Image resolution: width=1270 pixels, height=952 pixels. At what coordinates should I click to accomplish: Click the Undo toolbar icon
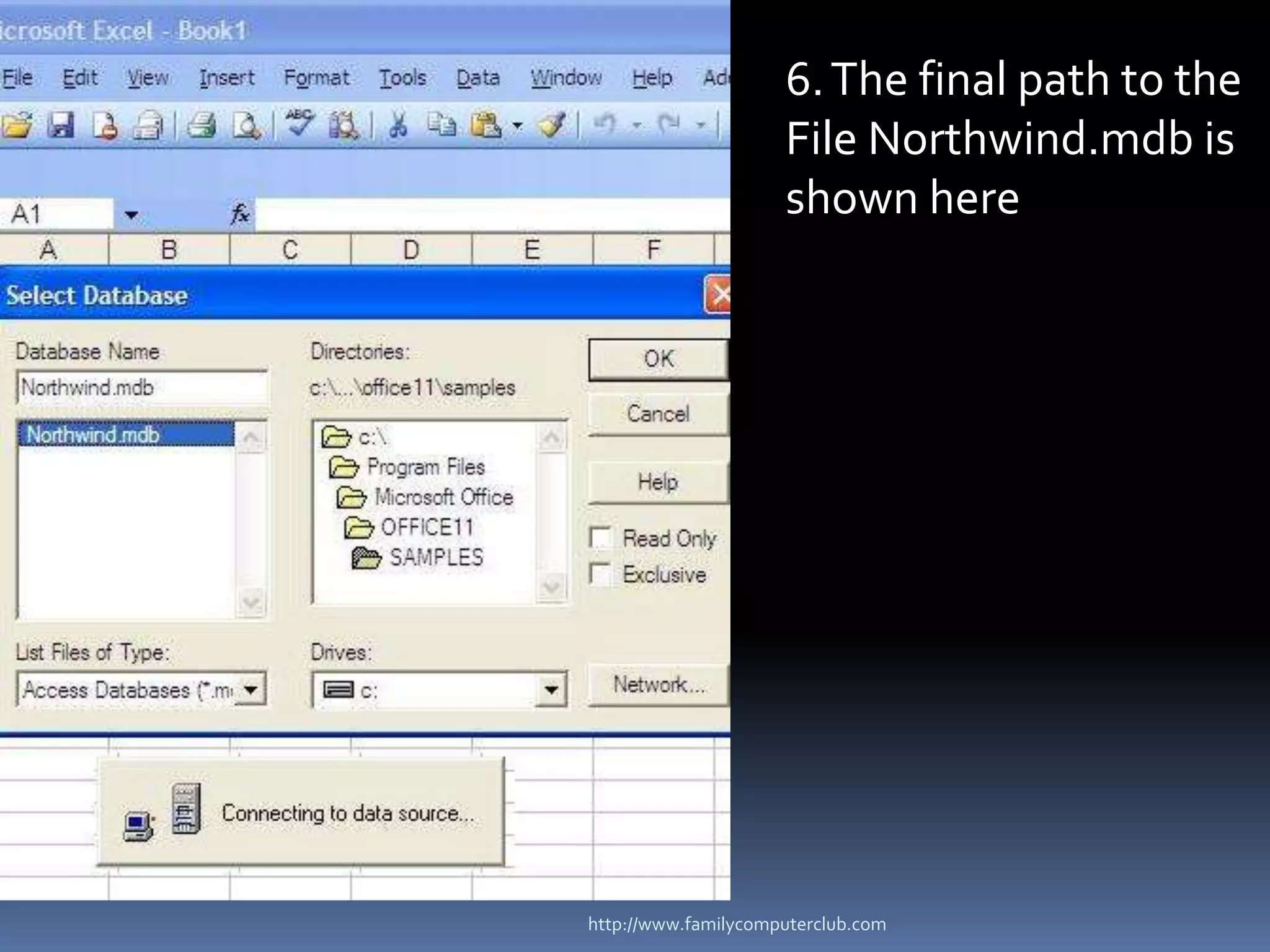pyautogui.click(x=605, y=125)
